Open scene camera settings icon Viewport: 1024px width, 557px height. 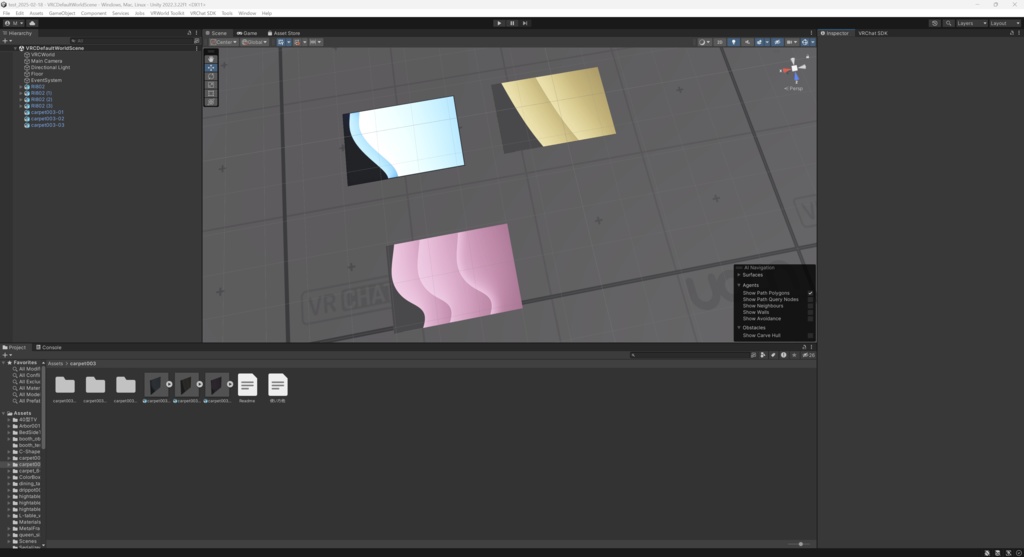pyautogui.click(x=790, y=42)
